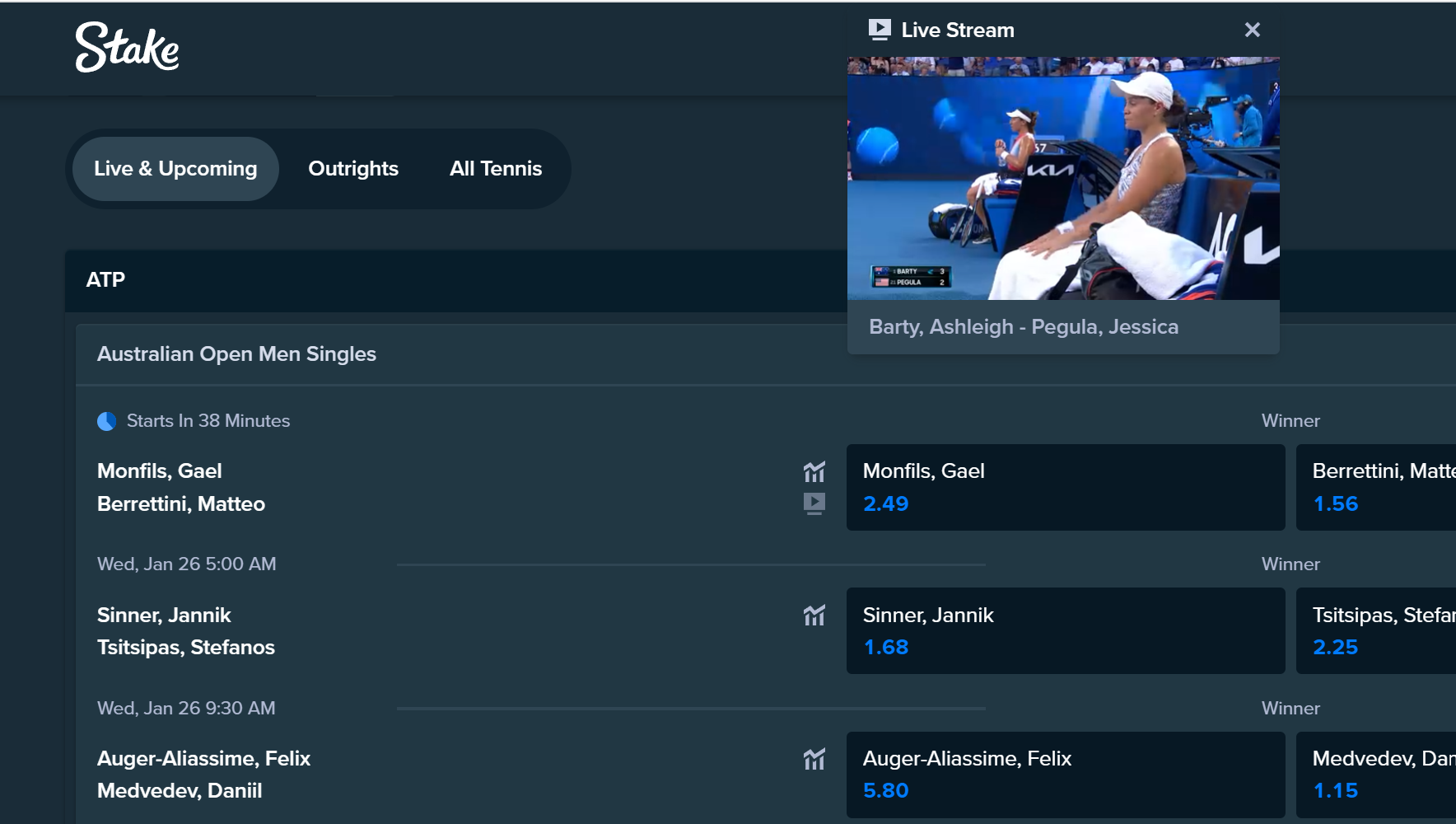
Task: Bet on Medvedev, Daniil at 1.15
Action: point(1376,775)
